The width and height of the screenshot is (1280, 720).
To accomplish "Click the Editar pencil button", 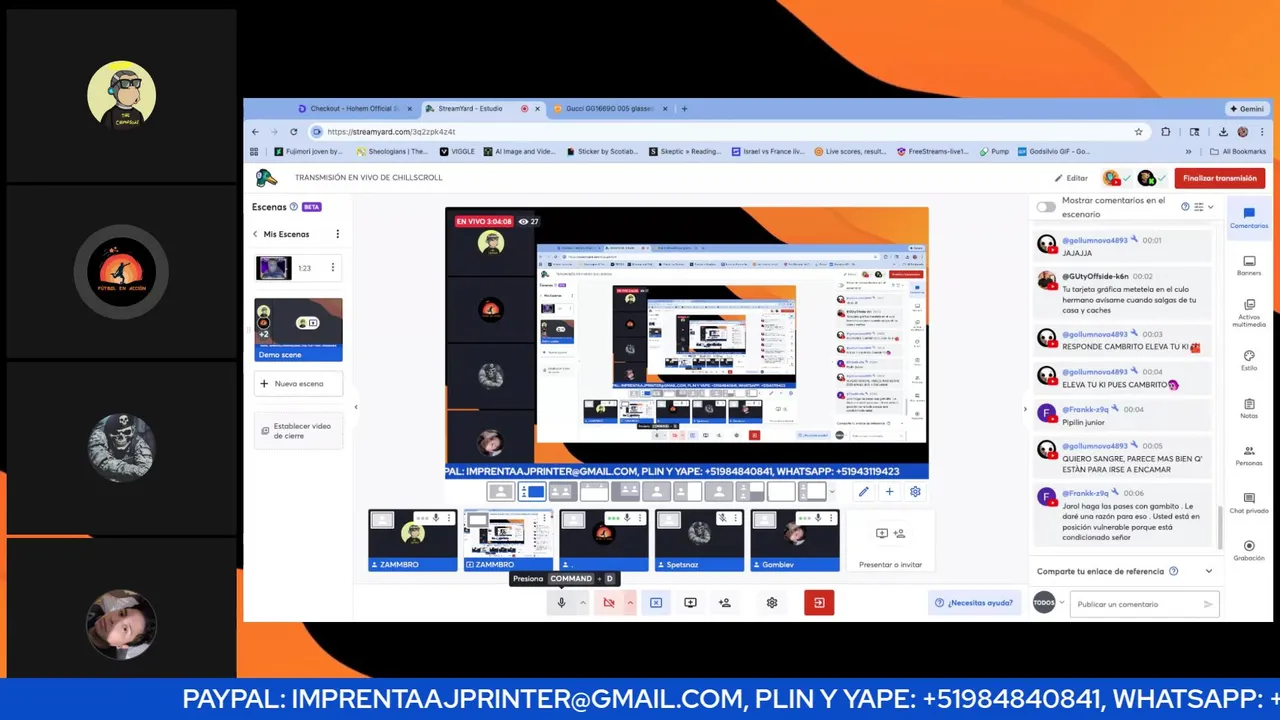I will coord(1071,178).
